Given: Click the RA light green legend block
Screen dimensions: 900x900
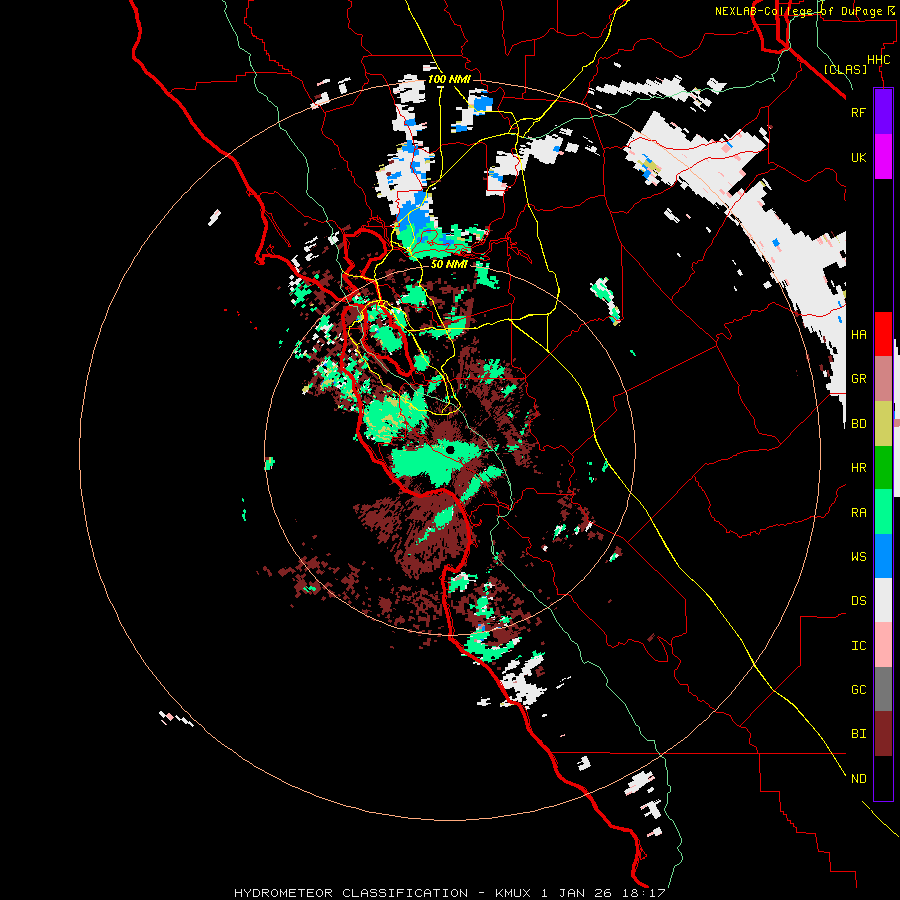Looking at the screenshot, I should (883, 512).
